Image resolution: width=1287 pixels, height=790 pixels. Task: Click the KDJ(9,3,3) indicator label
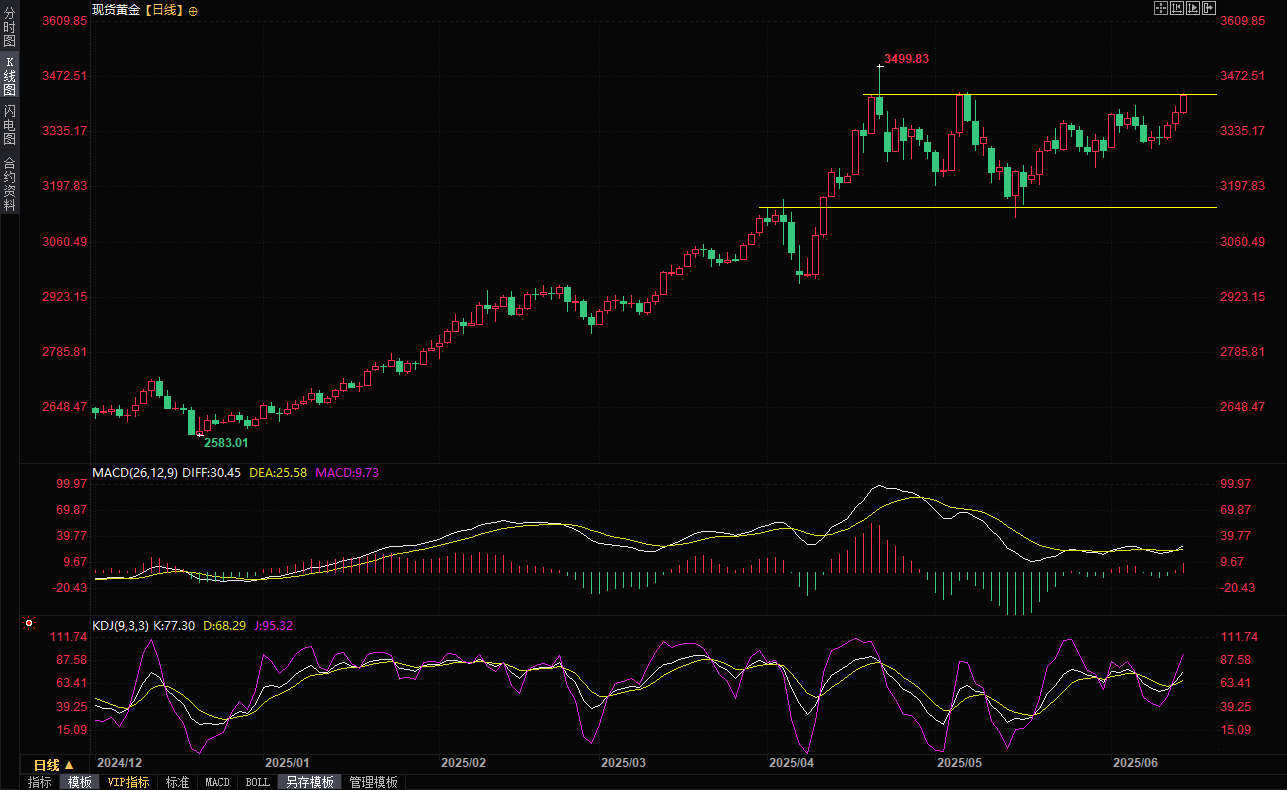[120, 626]
